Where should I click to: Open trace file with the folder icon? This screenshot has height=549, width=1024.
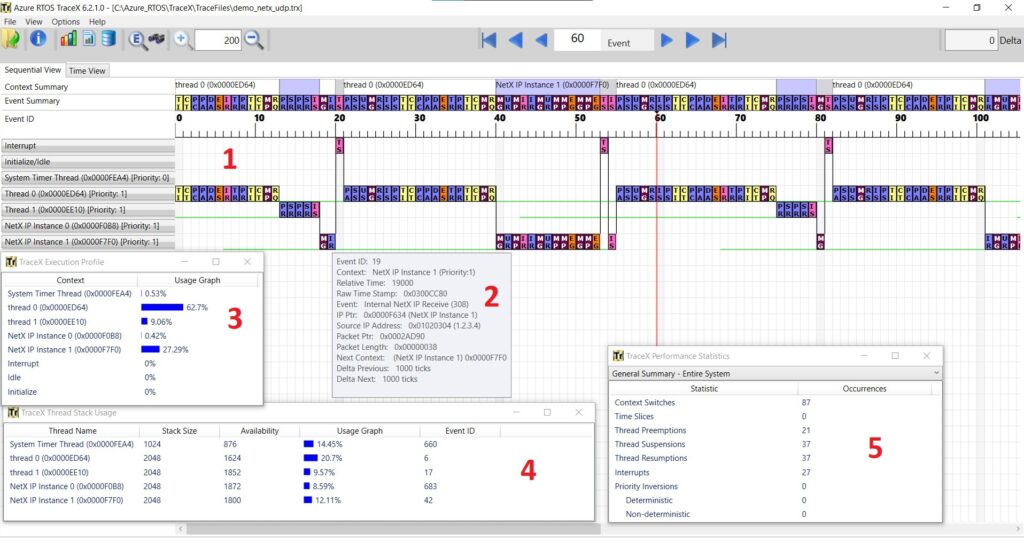11,40
